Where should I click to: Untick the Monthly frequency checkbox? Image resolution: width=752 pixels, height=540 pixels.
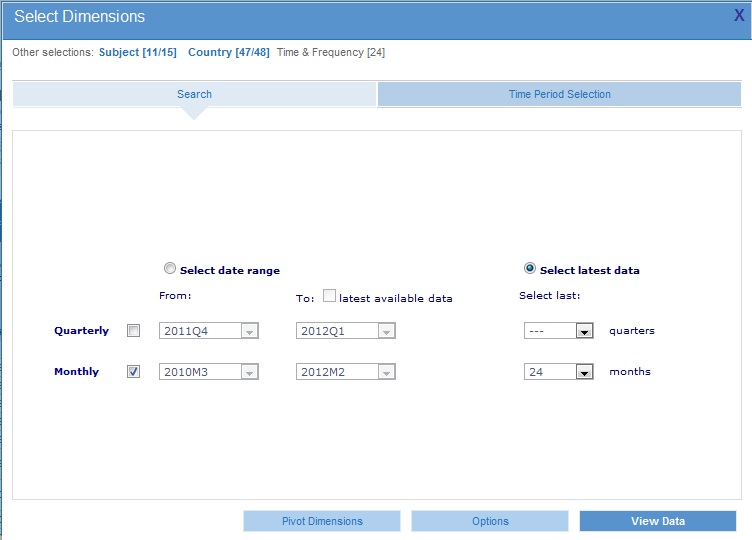click(134, 371)
